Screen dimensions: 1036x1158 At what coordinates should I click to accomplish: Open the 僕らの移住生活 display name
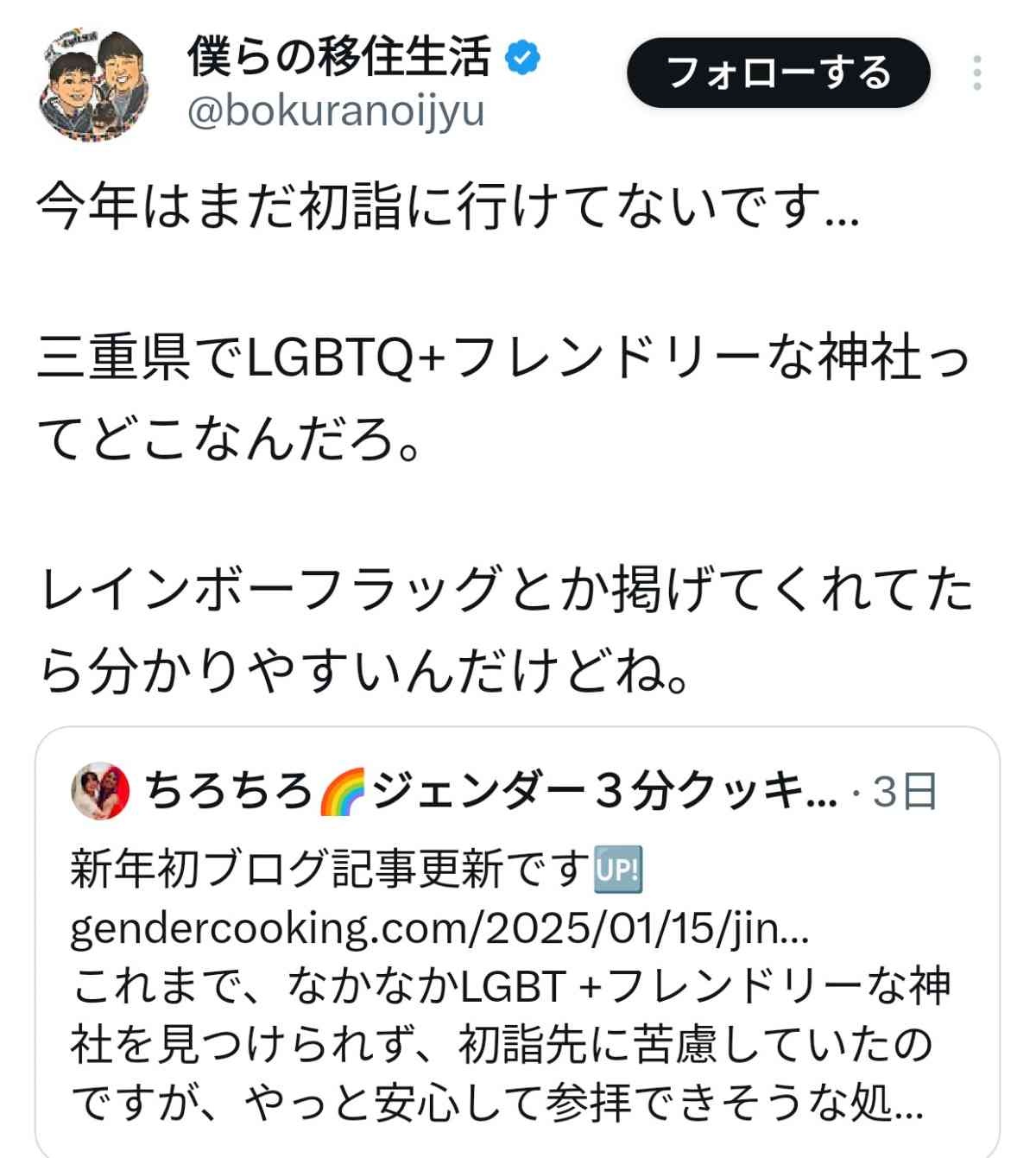point(338,57)
